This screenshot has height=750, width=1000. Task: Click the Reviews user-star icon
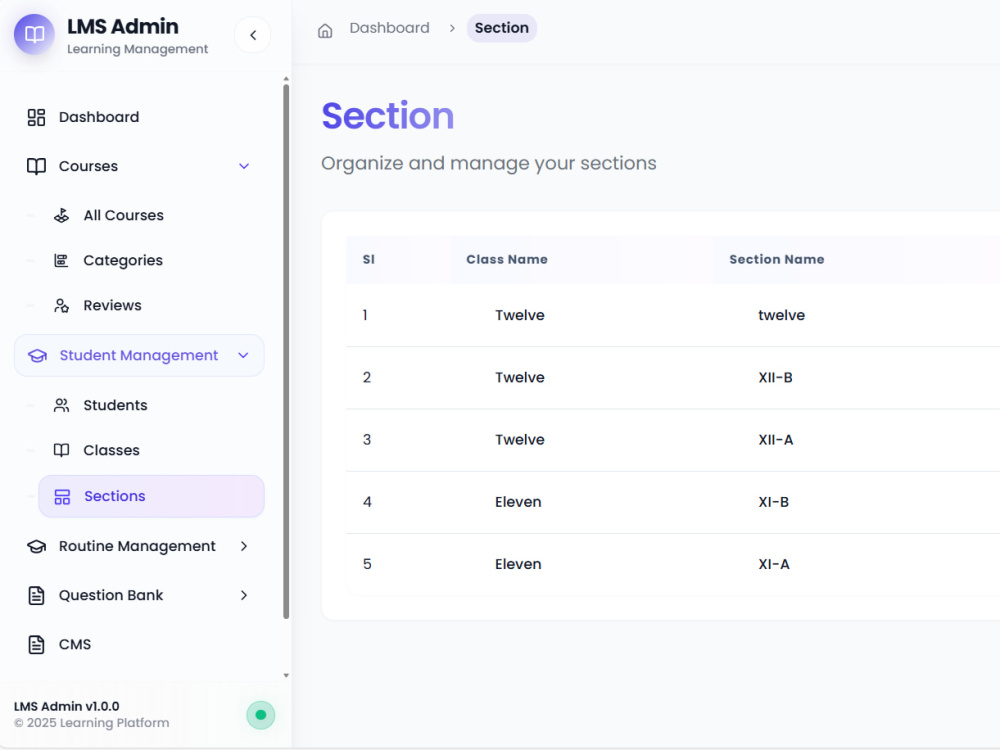[61, 305]
